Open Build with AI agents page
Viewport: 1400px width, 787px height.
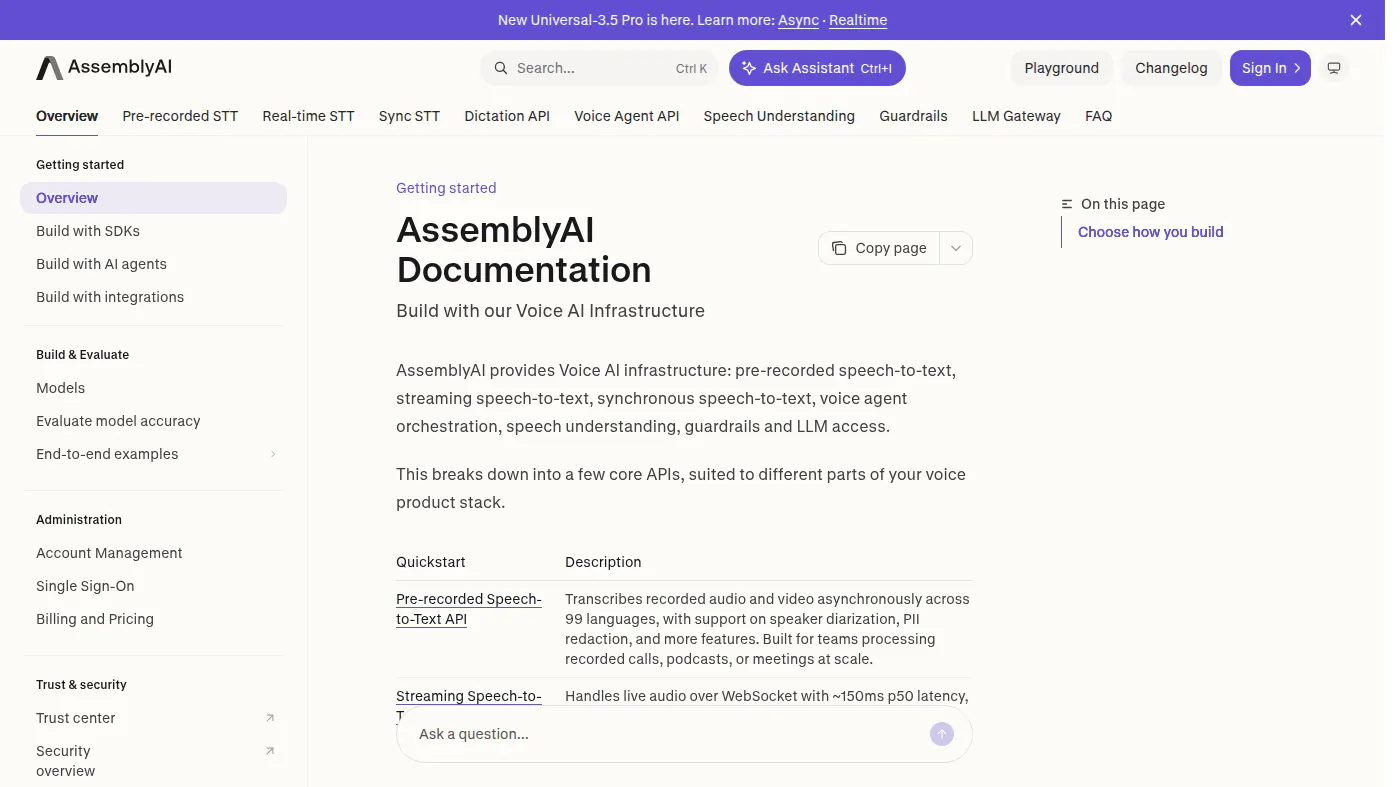point(153,264)
